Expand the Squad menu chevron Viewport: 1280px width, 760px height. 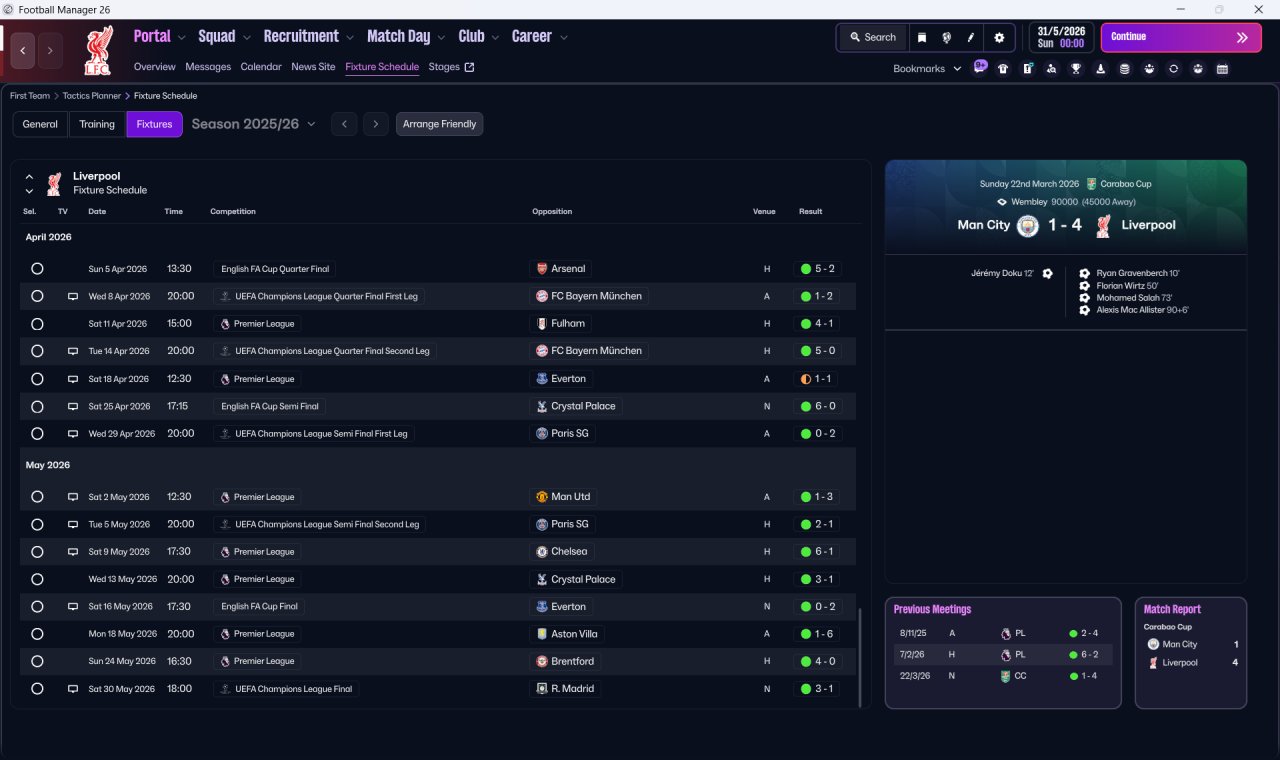click(x=246, y=38)
